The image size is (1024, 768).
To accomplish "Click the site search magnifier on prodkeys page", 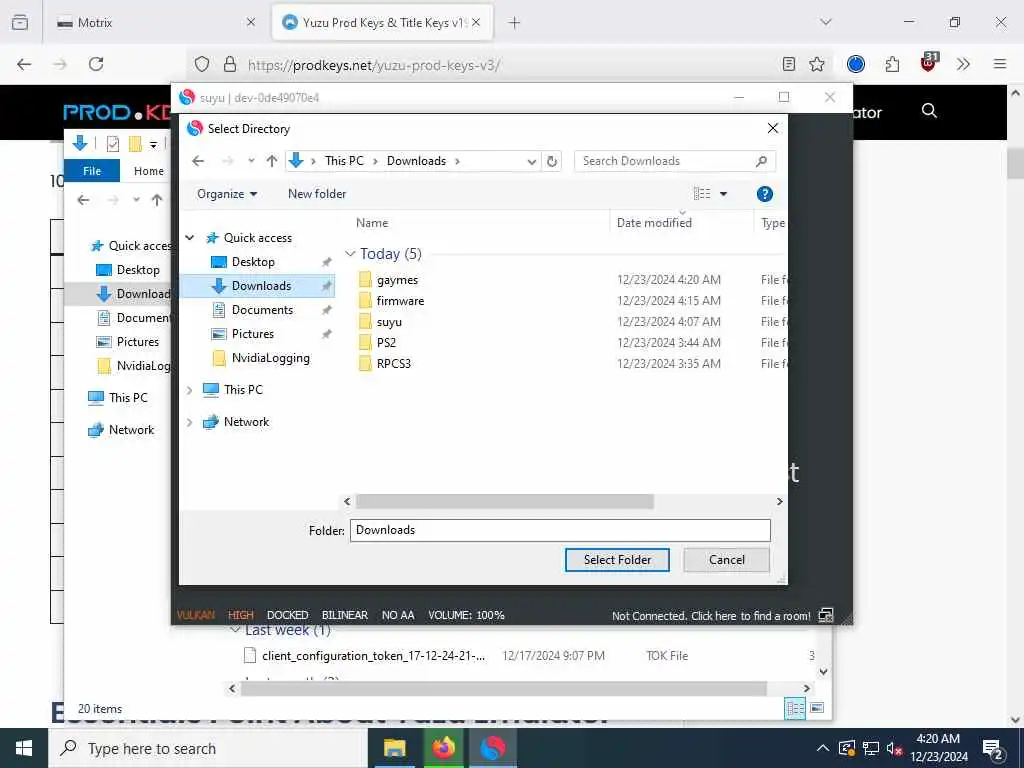I will 929,111.
